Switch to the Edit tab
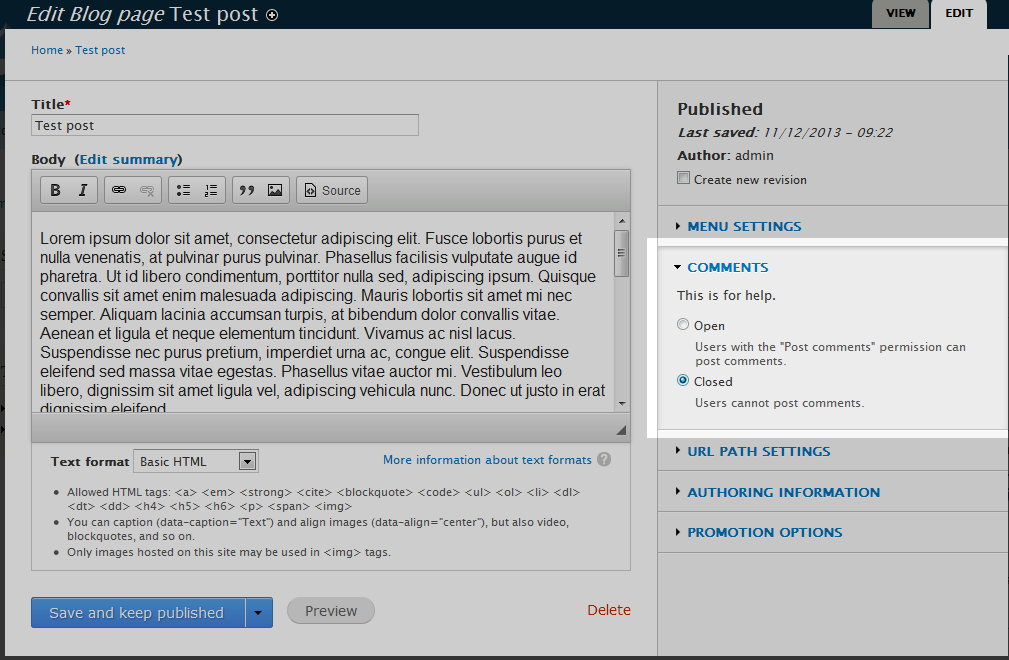1009x660 pixels. coord(959,14)
